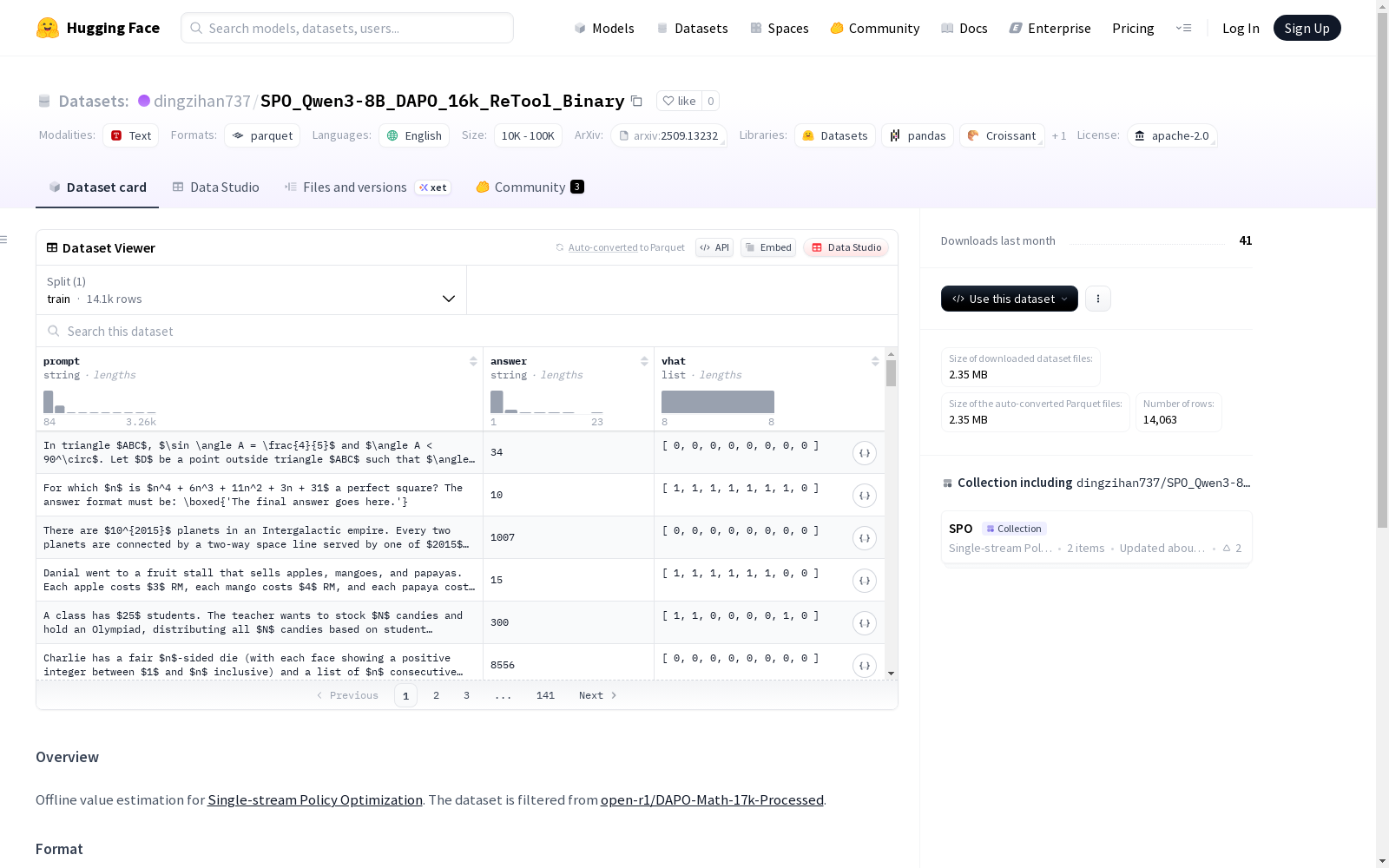Click the dataset table vertical scrollbar thumb
This screenshot has width=1389, height=868.
point(891,373)
